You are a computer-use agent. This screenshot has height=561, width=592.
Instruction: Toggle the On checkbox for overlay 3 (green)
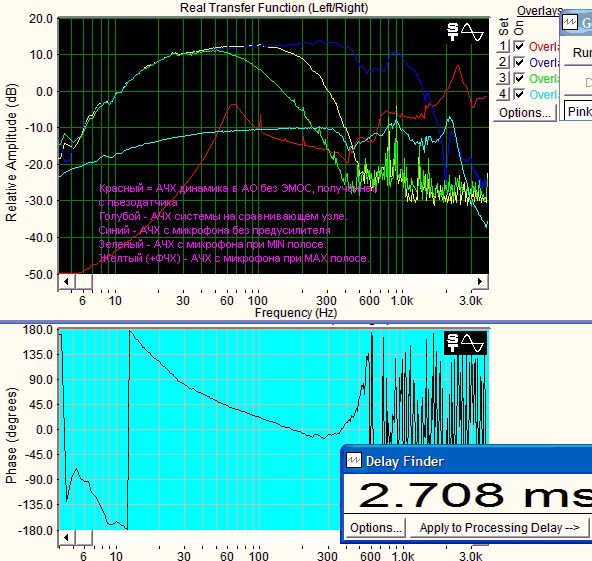pyautogui.click(x=520, y=78)
